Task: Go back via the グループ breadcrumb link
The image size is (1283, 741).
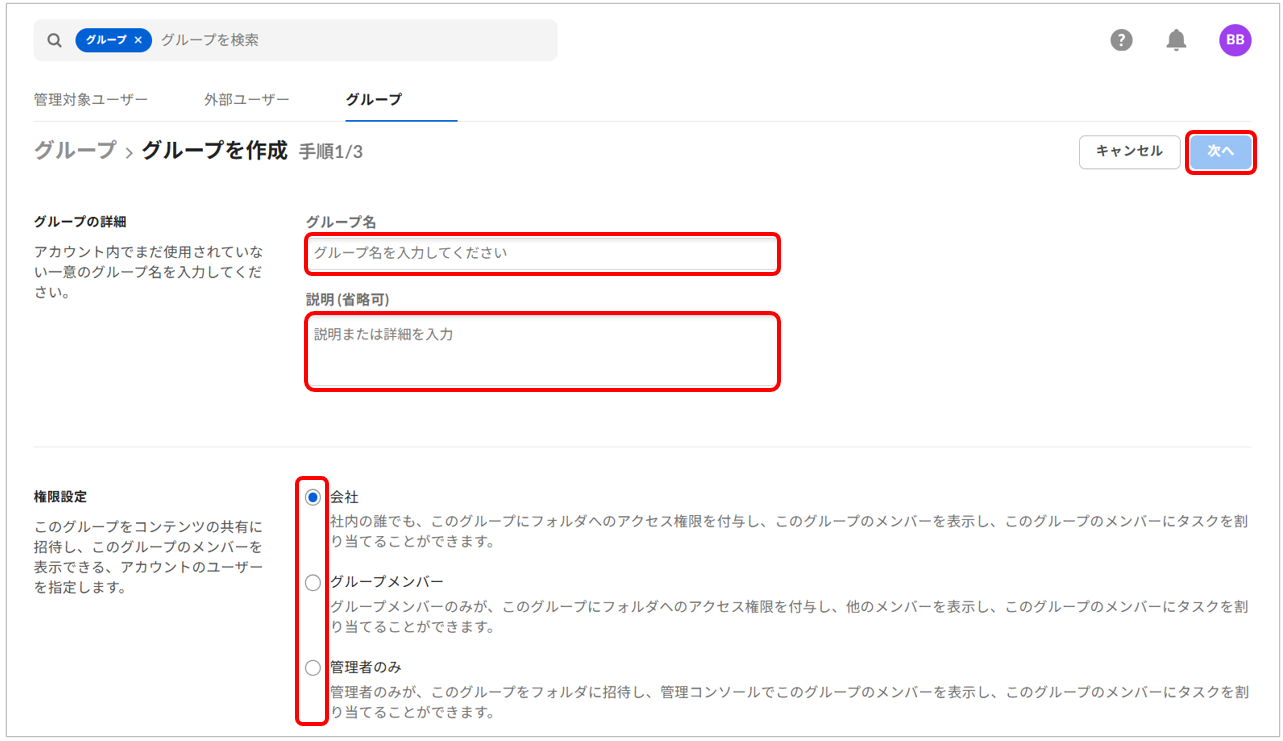Action: [75, 151]
